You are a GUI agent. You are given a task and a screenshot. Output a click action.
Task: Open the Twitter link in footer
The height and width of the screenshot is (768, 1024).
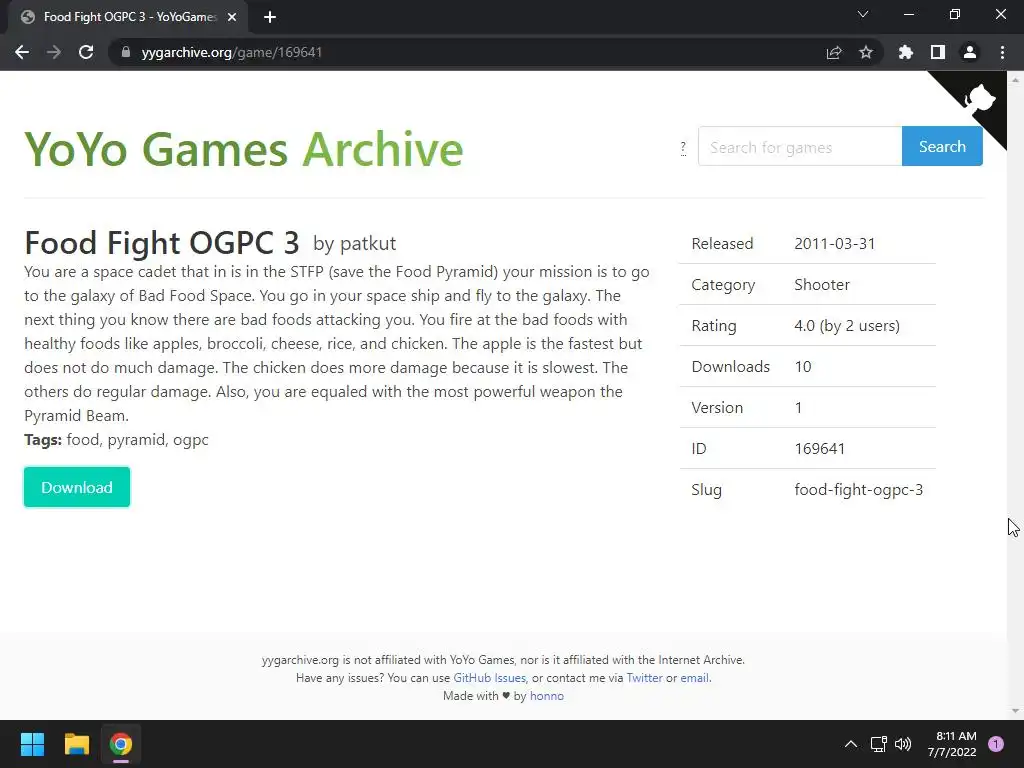coord(644,678)
